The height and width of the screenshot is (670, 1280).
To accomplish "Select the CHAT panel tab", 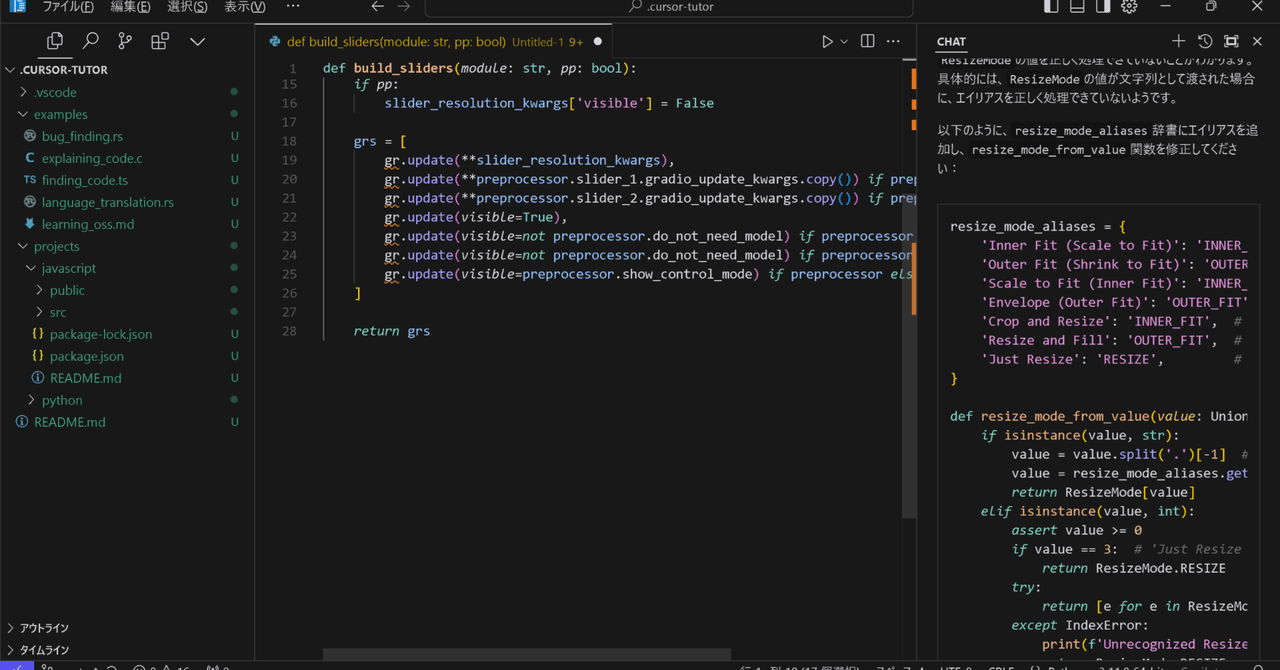I will (x=951, y=42).
